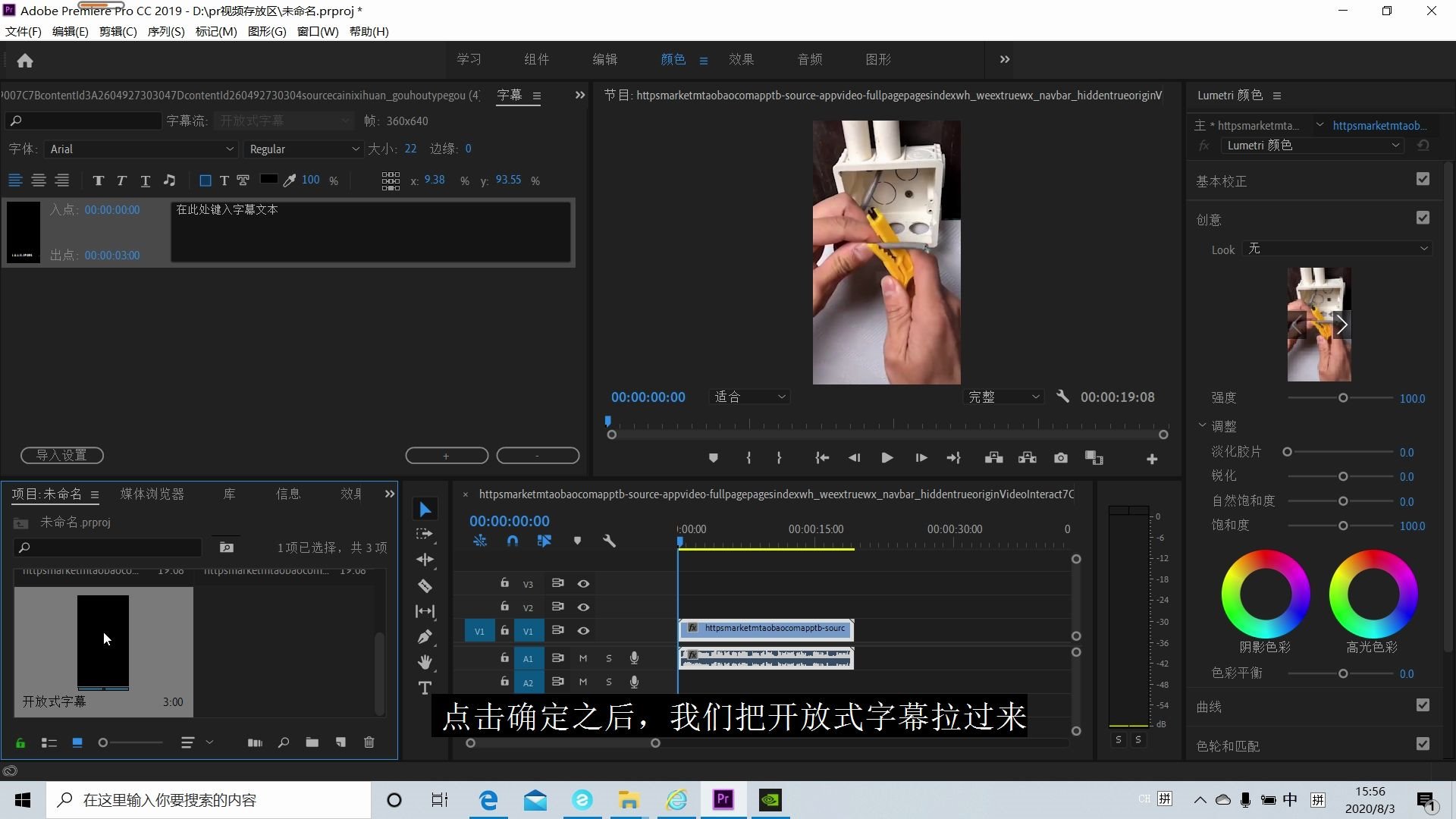Switch to the 编辑 workspace
Screen dimensions: 1456x819
point(604,59)
